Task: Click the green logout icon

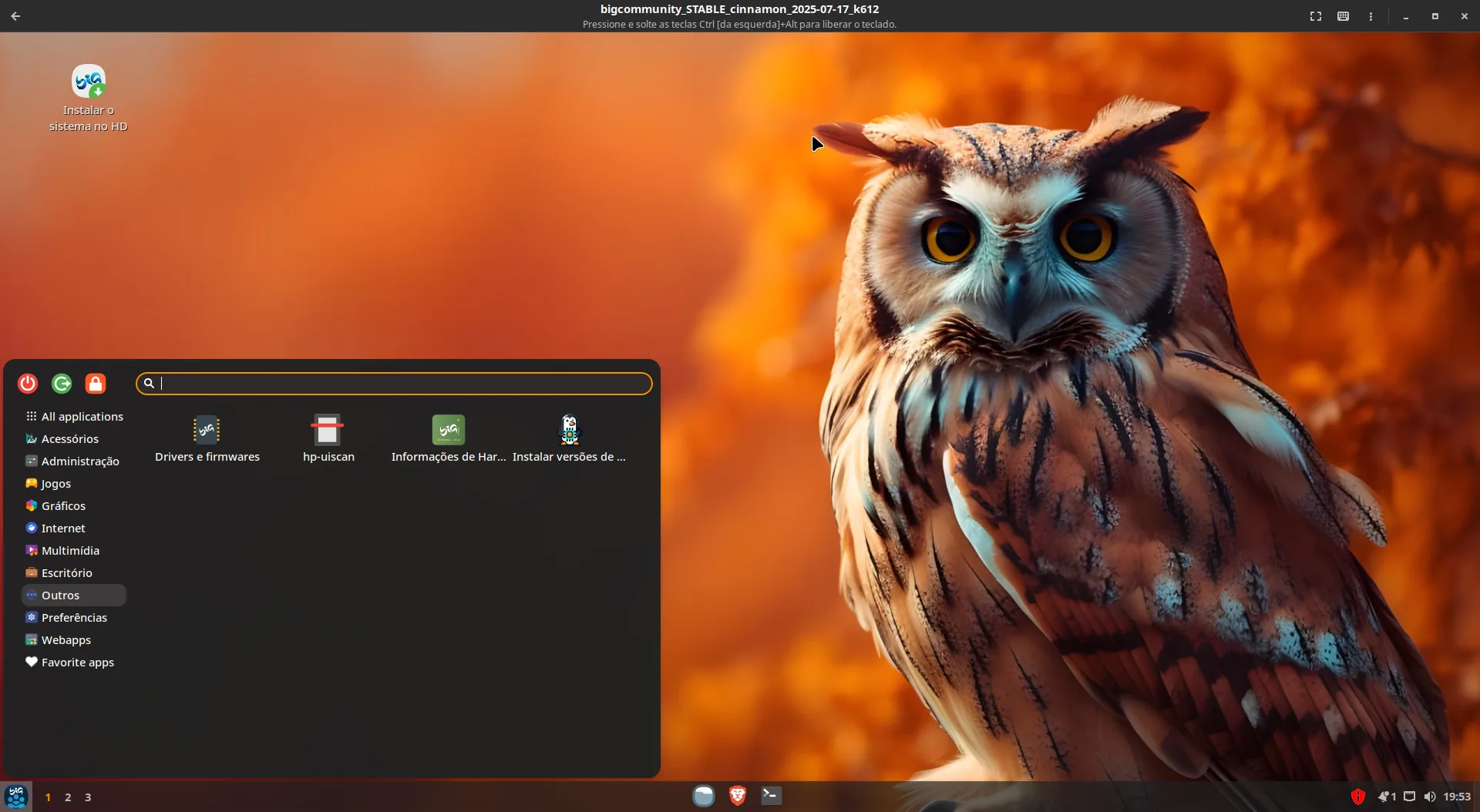Action: point(62,383)
